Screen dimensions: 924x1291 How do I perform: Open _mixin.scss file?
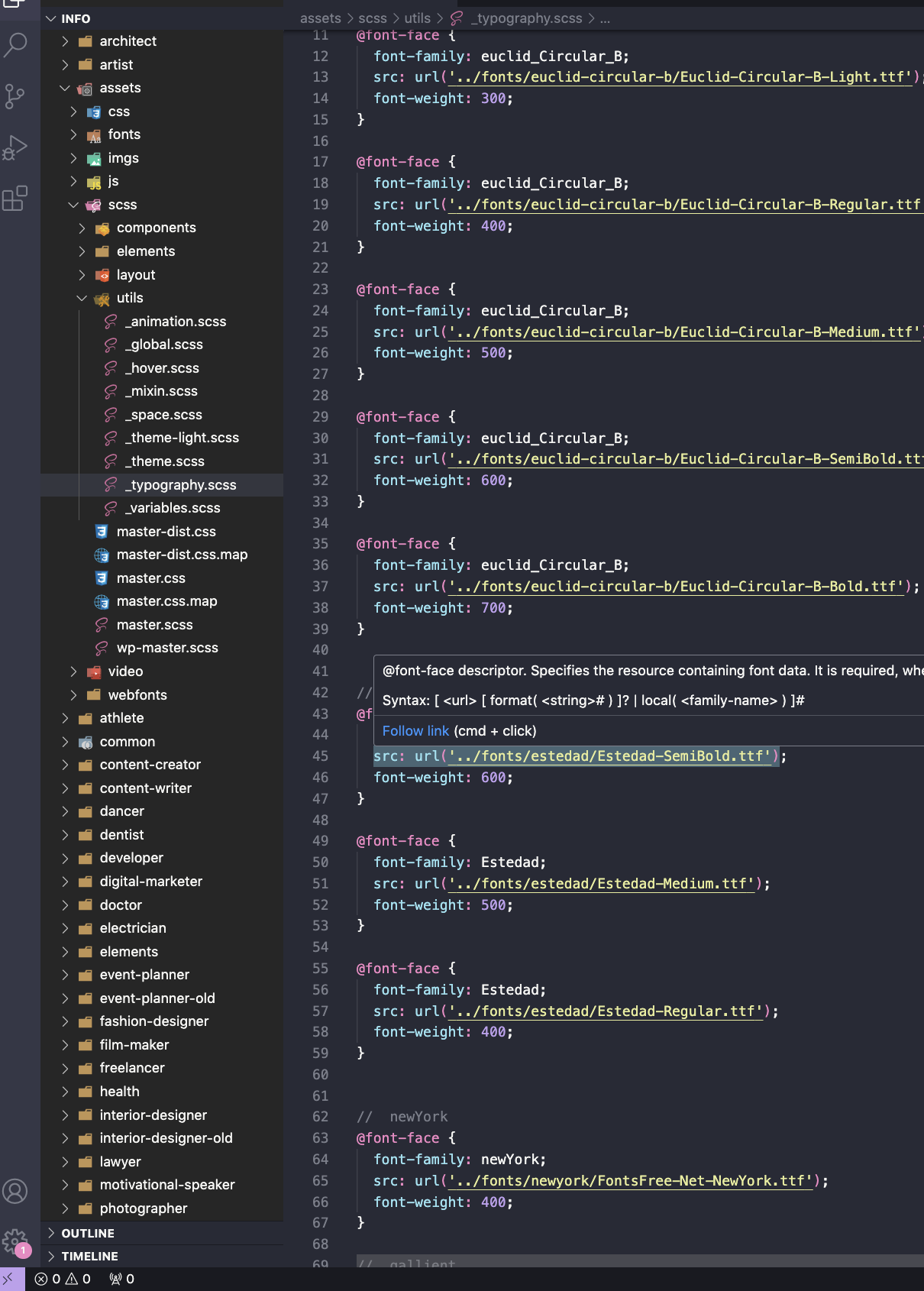tap(161, 391)
